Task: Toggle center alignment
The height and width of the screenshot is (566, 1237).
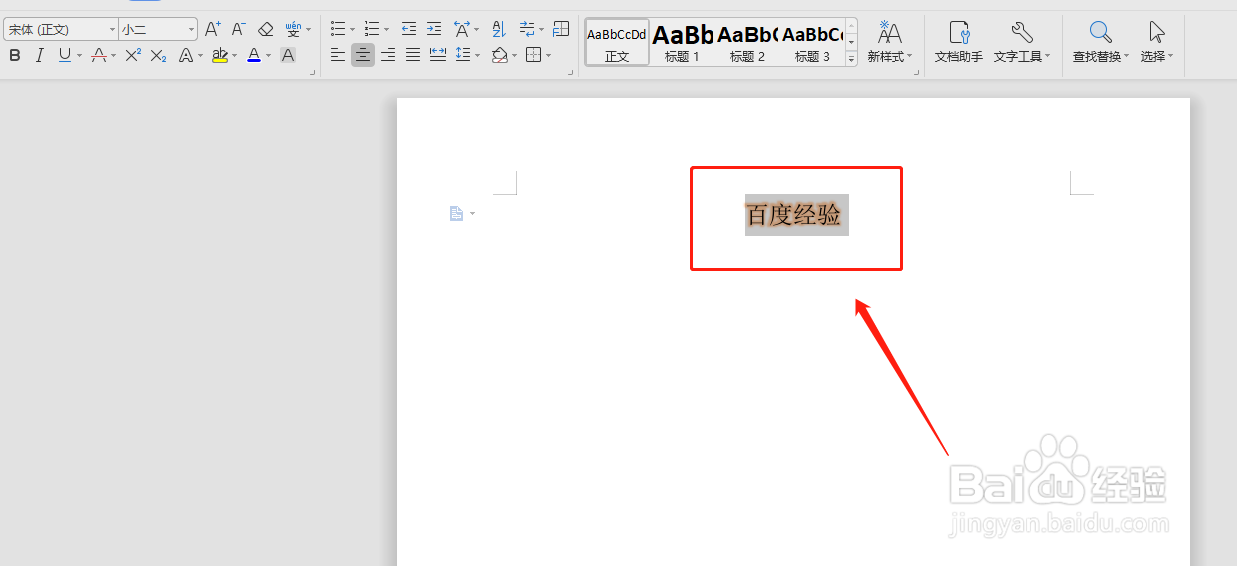Action: coord(363,55)
